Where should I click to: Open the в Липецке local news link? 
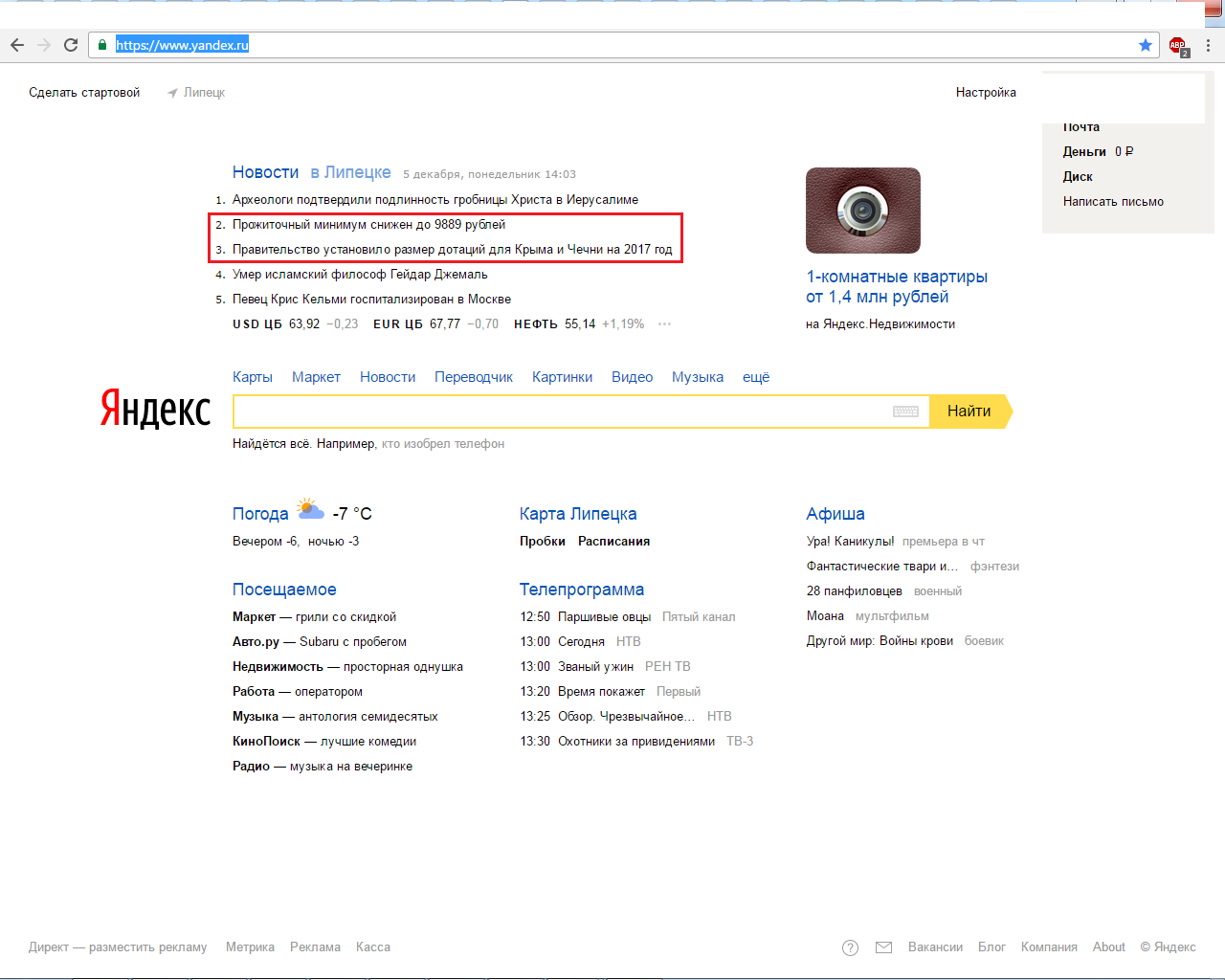coord(350,172)
